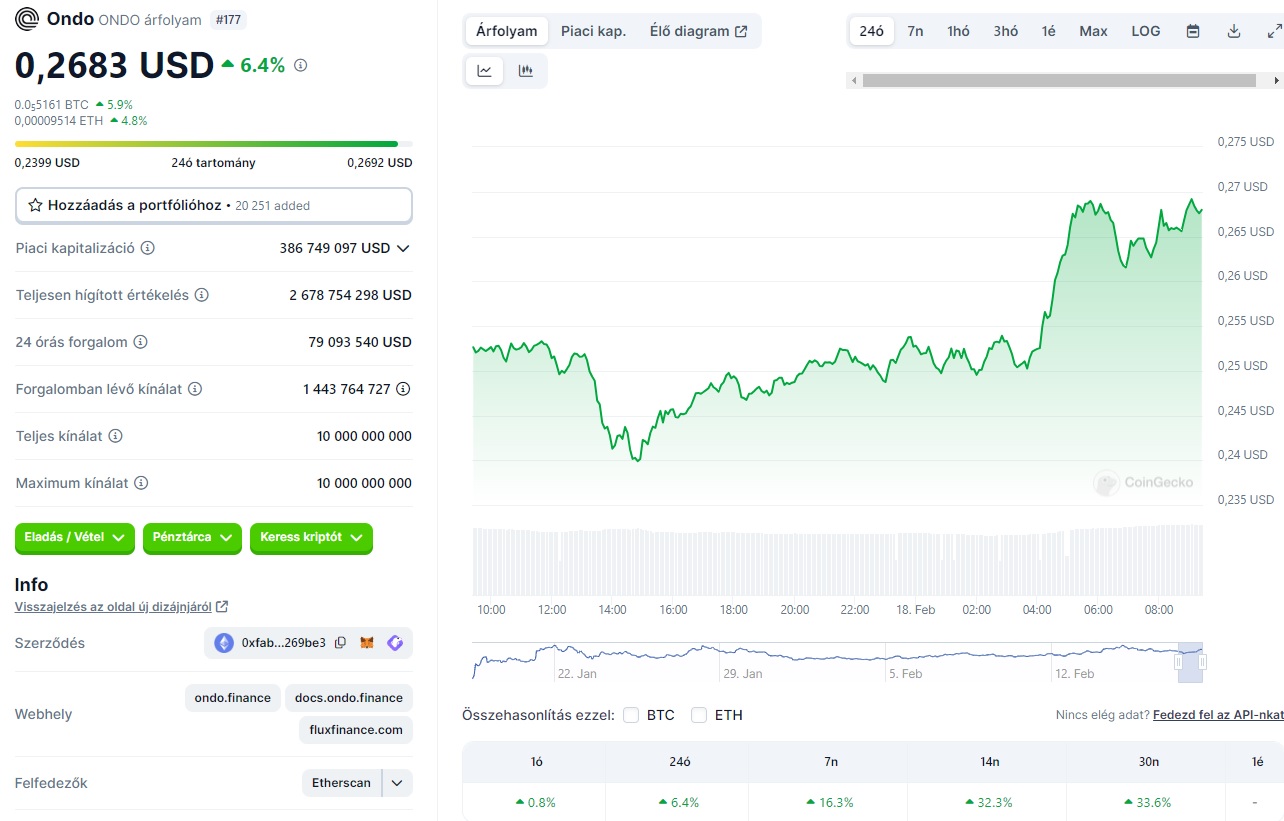Select the Max time range
The height and width of the screenshot is (821, 1284).
pyautogui.click(x=1093, y=31)
